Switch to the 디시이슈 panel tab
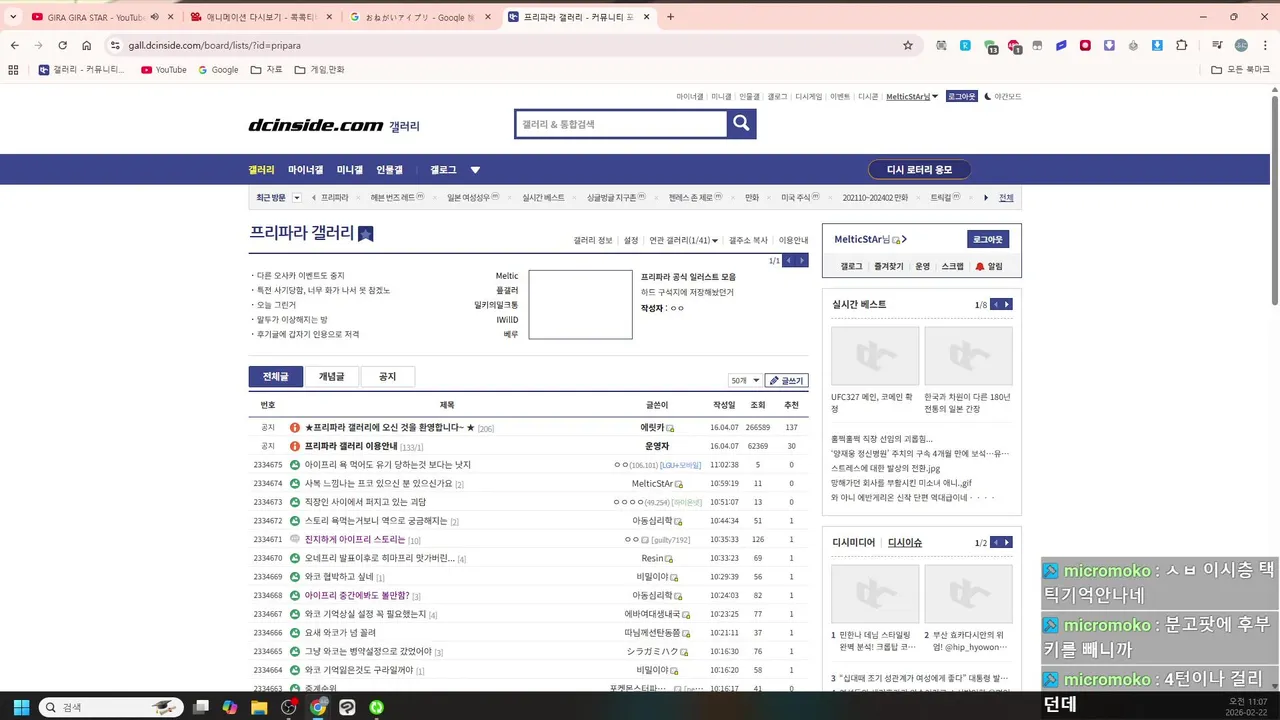The image size is (1280, 720). point(905,542)
